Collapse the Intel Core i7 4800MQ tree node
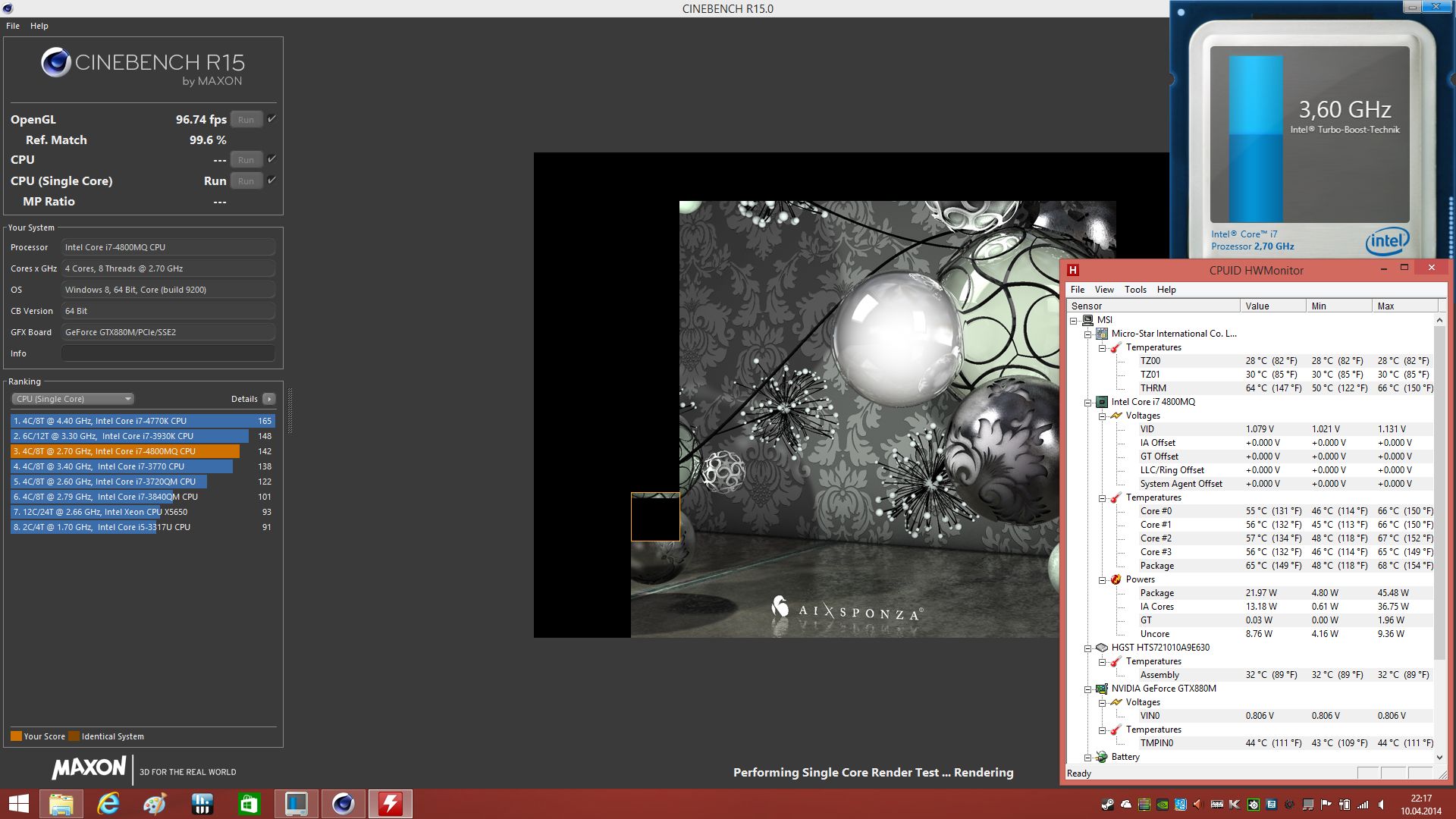 [1087, 403]
